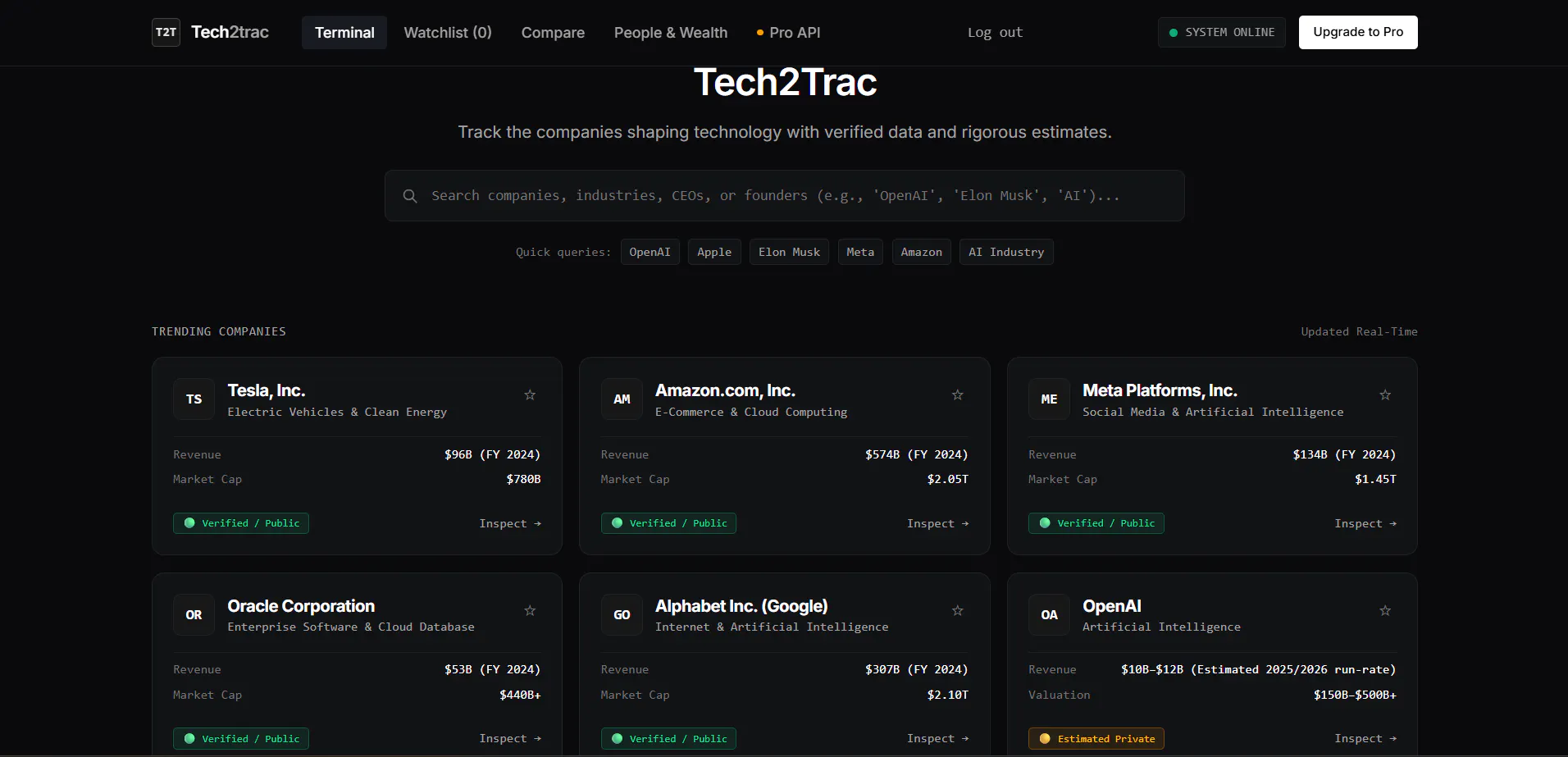Inspect Meta Platforms, Inc. details
The width and height of the screenshot is (1568, 757).
[x=1365, y=523]
